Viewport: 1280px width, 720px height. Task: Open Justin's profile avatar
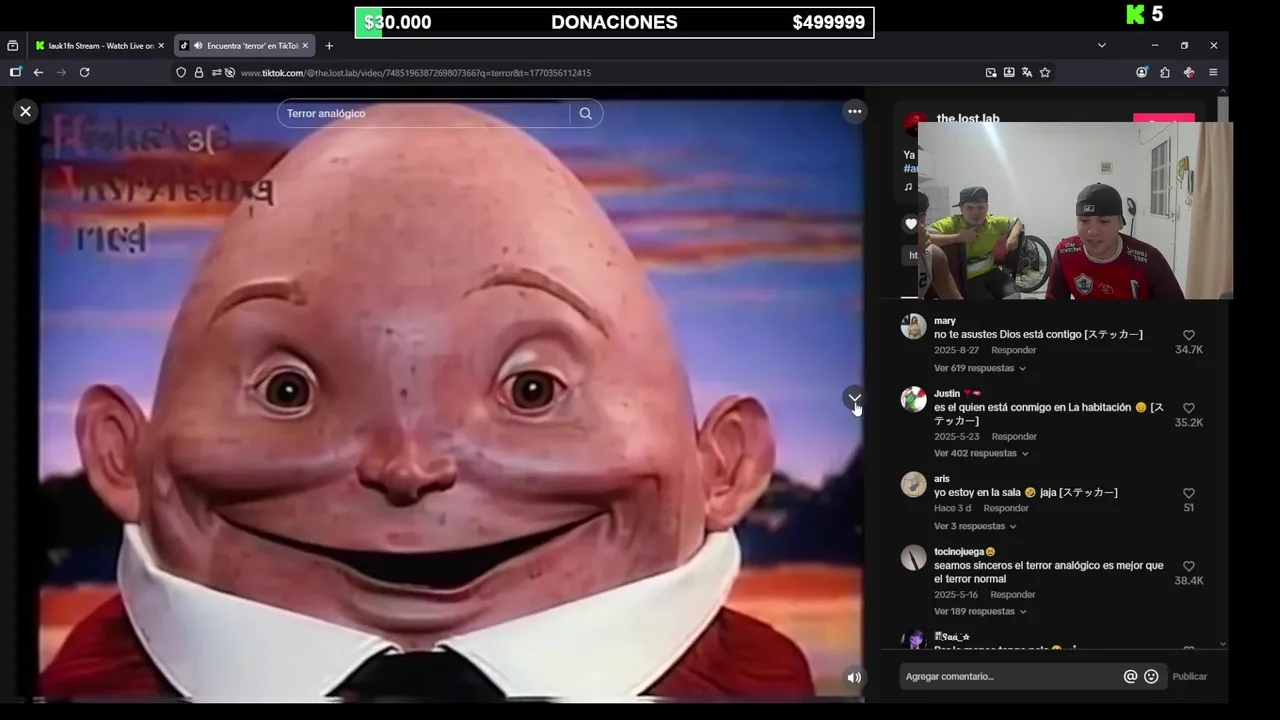[913, 399]
